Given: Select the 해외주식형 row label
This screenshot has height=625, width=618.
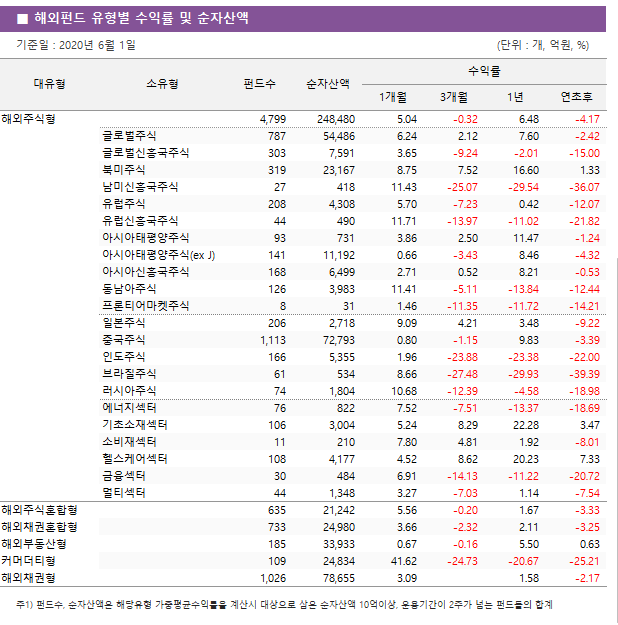Looking at the screenshot, I should point(29,118).
